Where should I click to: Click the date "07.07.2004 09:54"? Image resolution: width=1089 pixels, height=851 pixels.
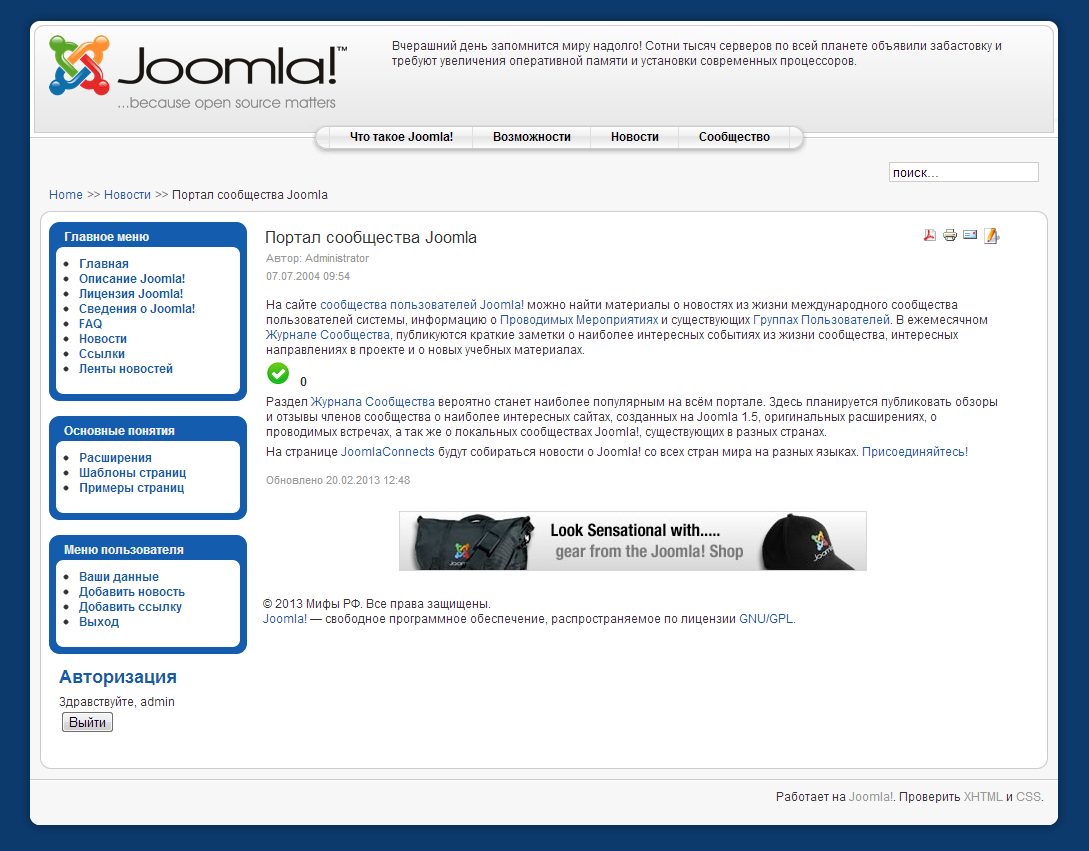point(308,276)
